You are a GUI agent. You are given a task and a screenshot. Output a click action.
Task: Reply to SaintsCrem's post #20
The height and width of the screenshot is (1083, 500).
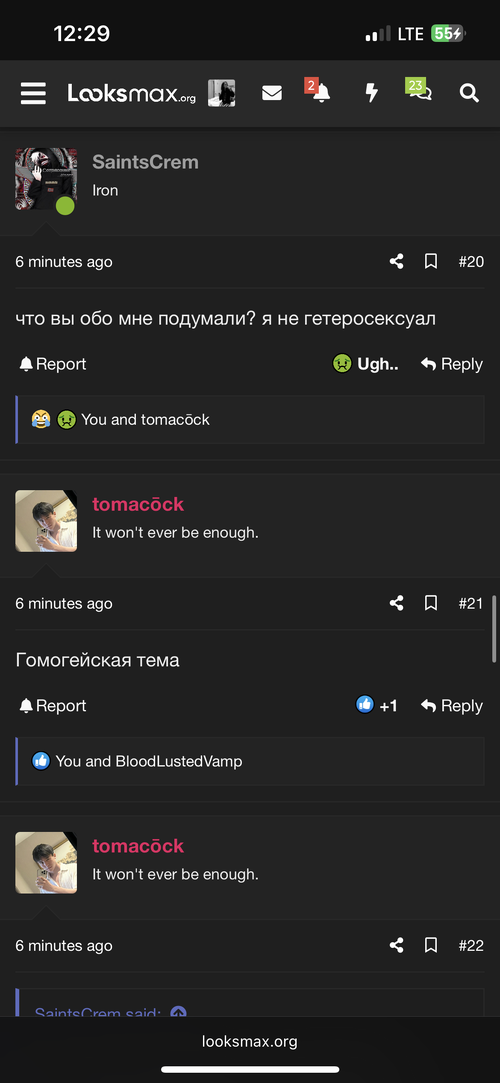452,364
